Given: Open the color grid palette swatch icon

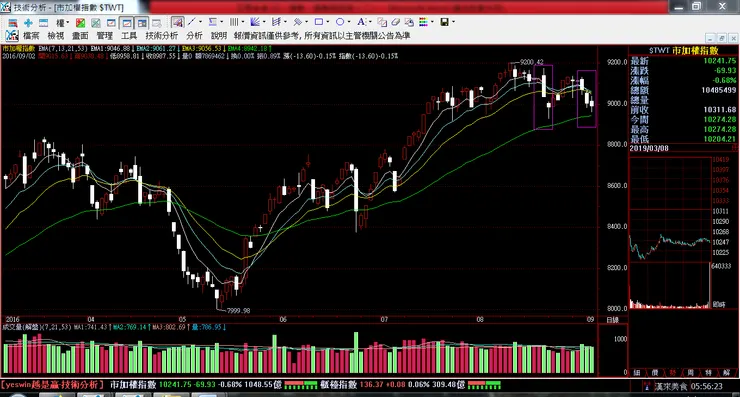Looking at the screenshot, I should (x=423, y=22).
